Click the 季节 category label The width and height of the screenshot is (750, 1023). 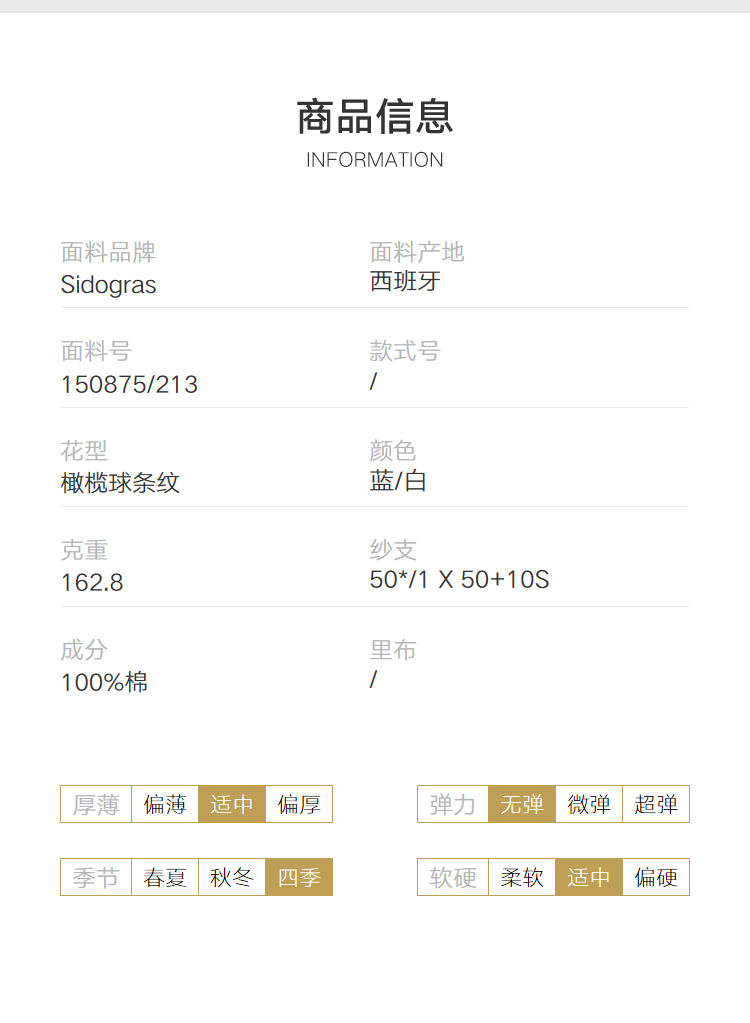96,878
